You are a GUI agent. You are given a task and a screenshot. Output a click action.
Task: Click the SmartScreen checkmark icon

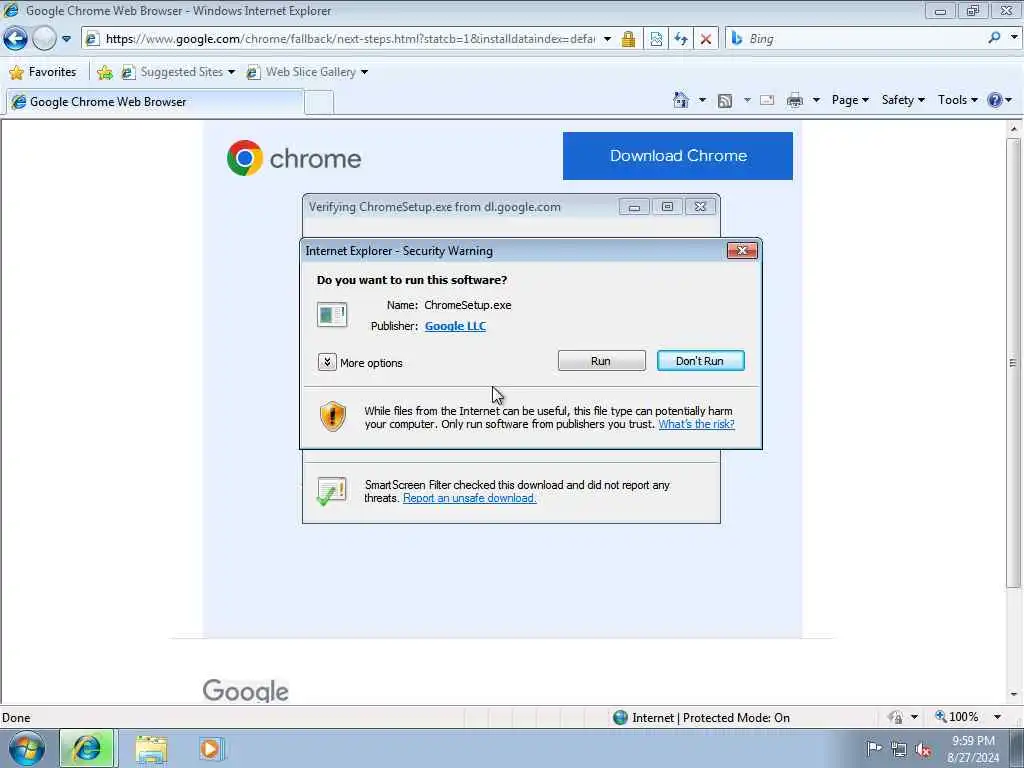pyautogui.click(x=331, y=491)
